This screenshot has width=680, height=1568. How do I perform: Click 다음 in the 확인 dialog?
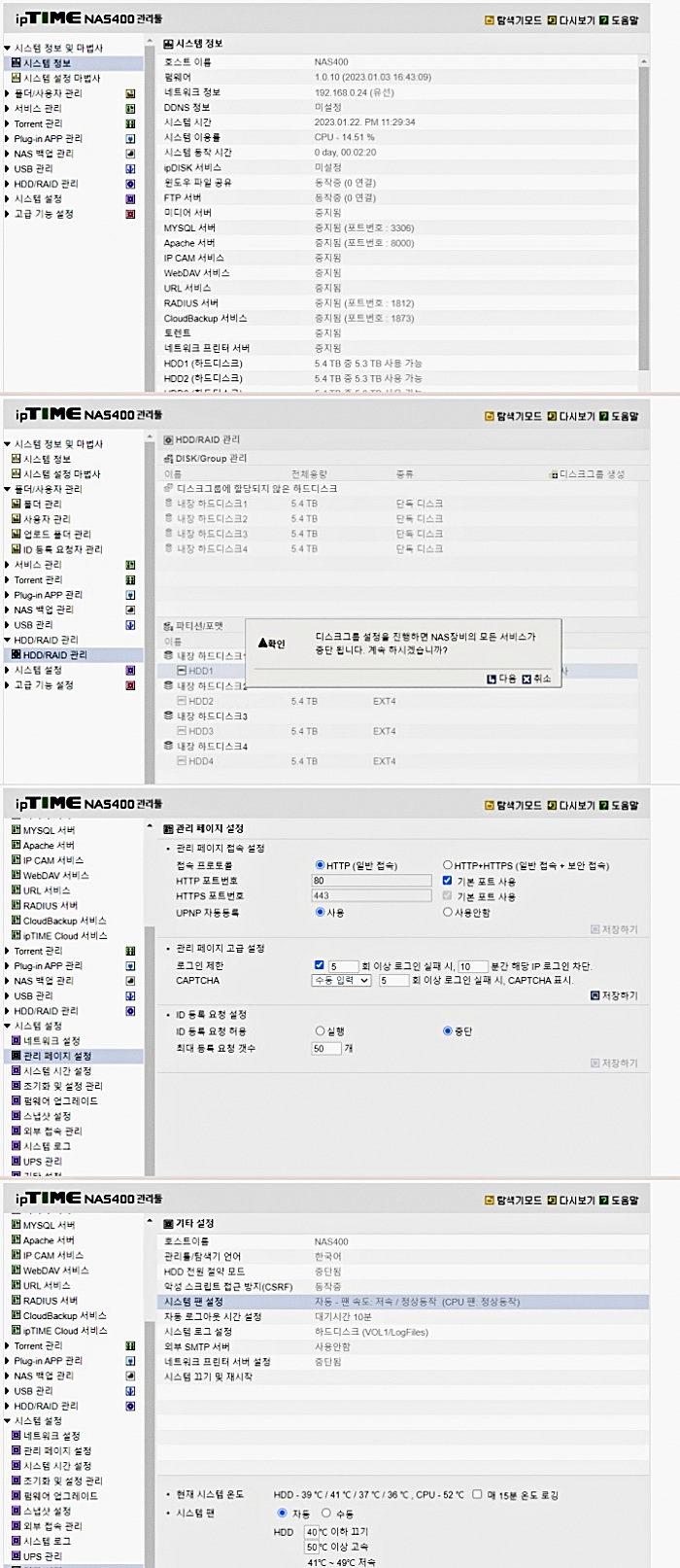click(x=501, y=679)
